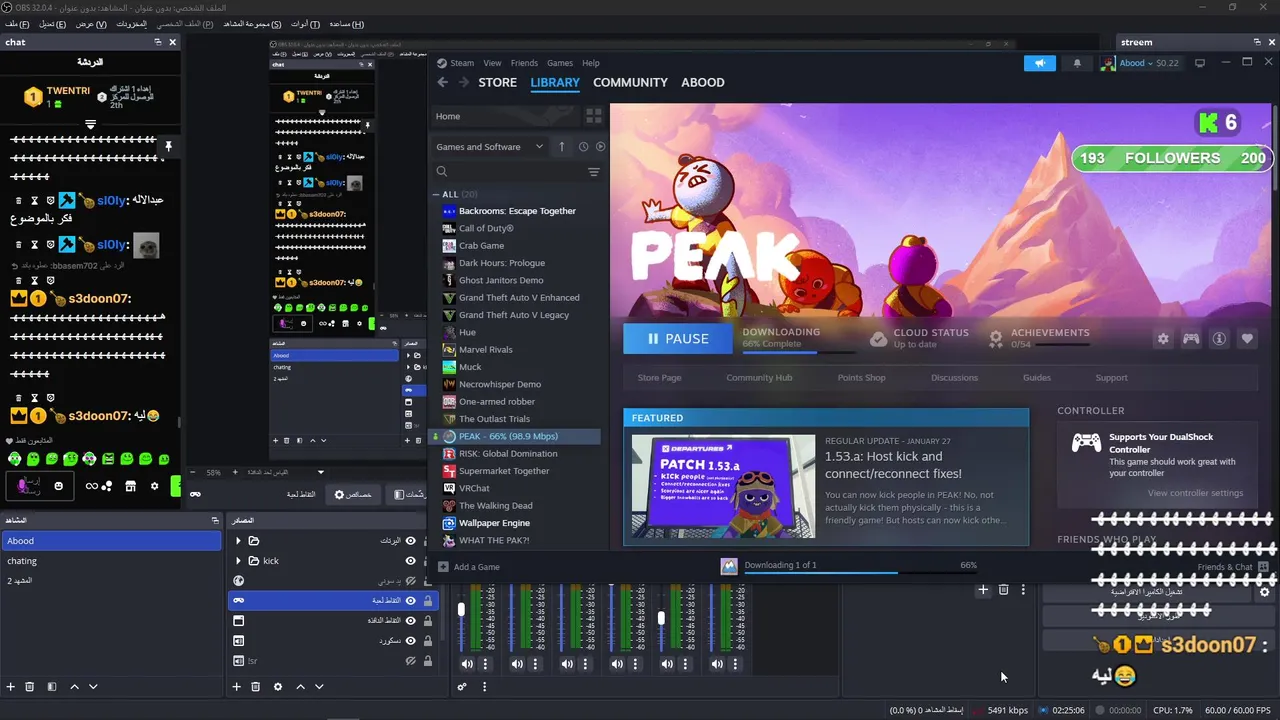
Task: Open PEAK game settings gear icon
Action: coord(1163,339)
